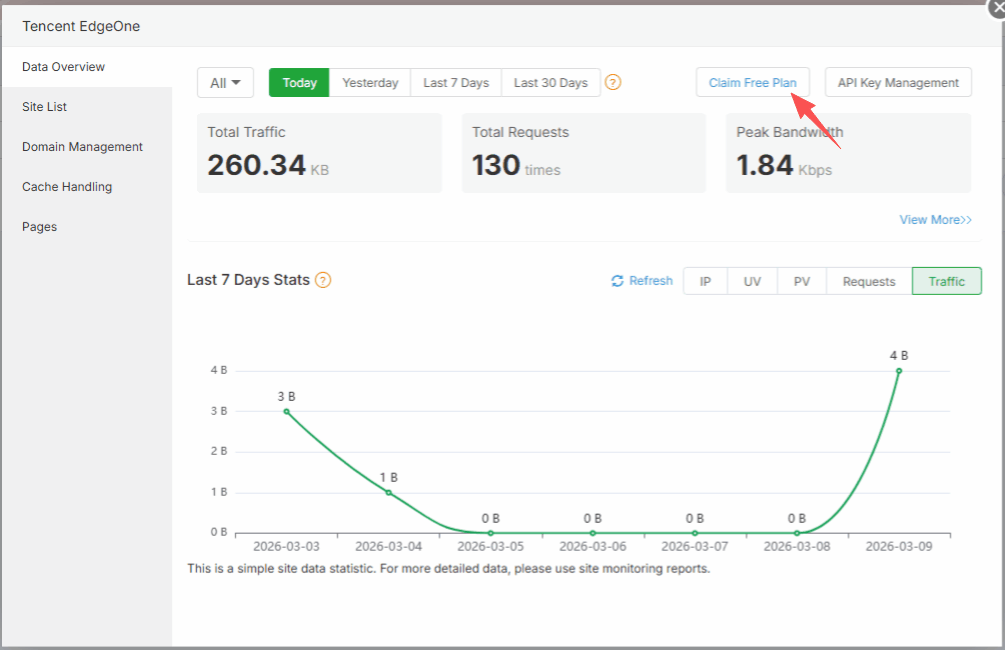
Task: Click the 2026-03-07 chart data point
Action: click(x=695, y=533)
